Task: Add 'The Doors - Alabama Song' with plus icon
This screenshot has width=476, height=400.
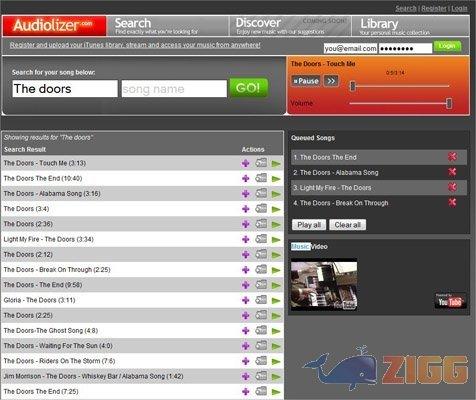Action: (x=246, y=194)
